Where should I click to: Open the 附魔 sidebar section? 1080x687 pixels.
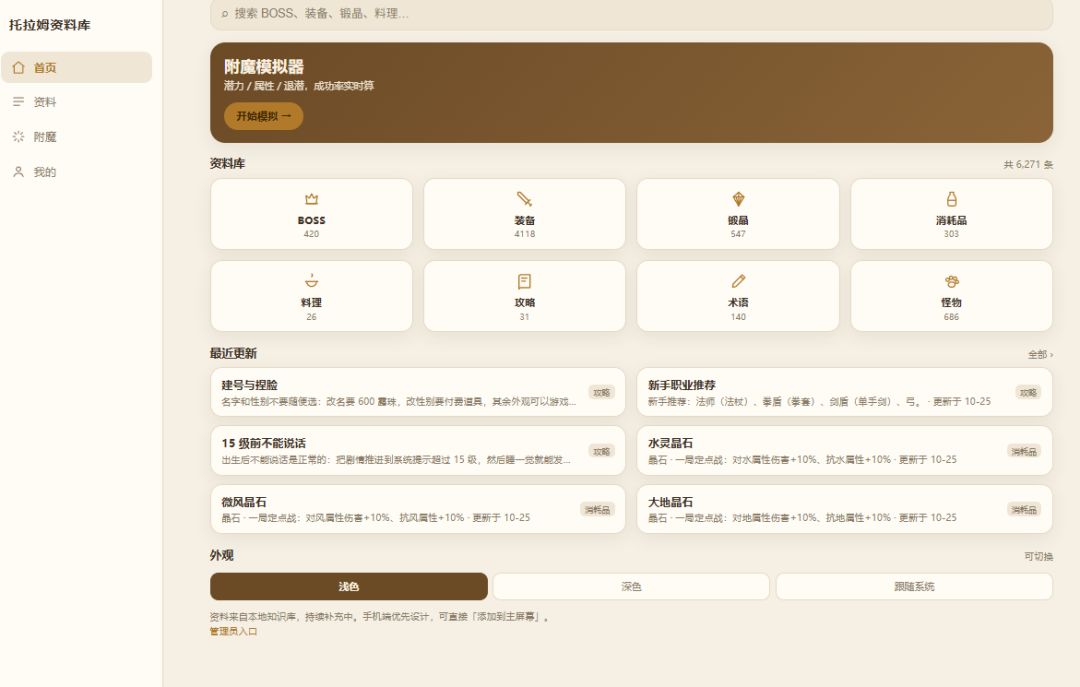76,136
